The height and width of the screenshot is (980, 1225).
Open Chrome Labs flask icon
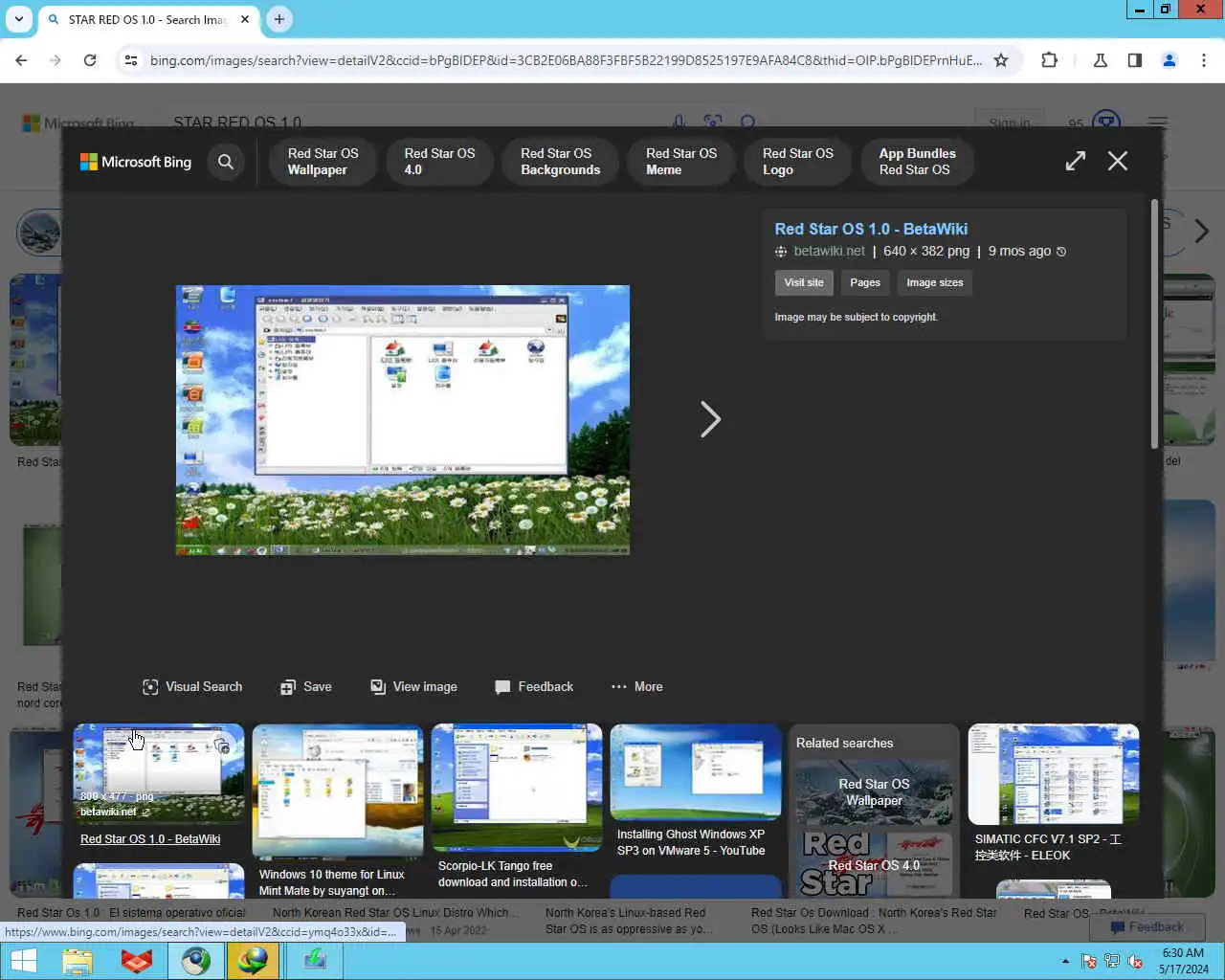point(1101,60)
